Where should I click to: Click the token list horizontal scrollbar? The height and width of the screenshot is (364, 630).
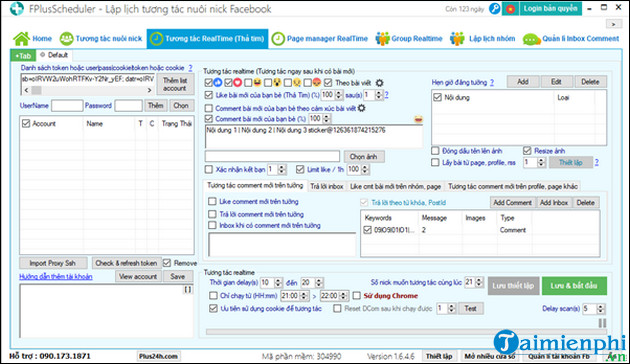click(x=88, y=90)
